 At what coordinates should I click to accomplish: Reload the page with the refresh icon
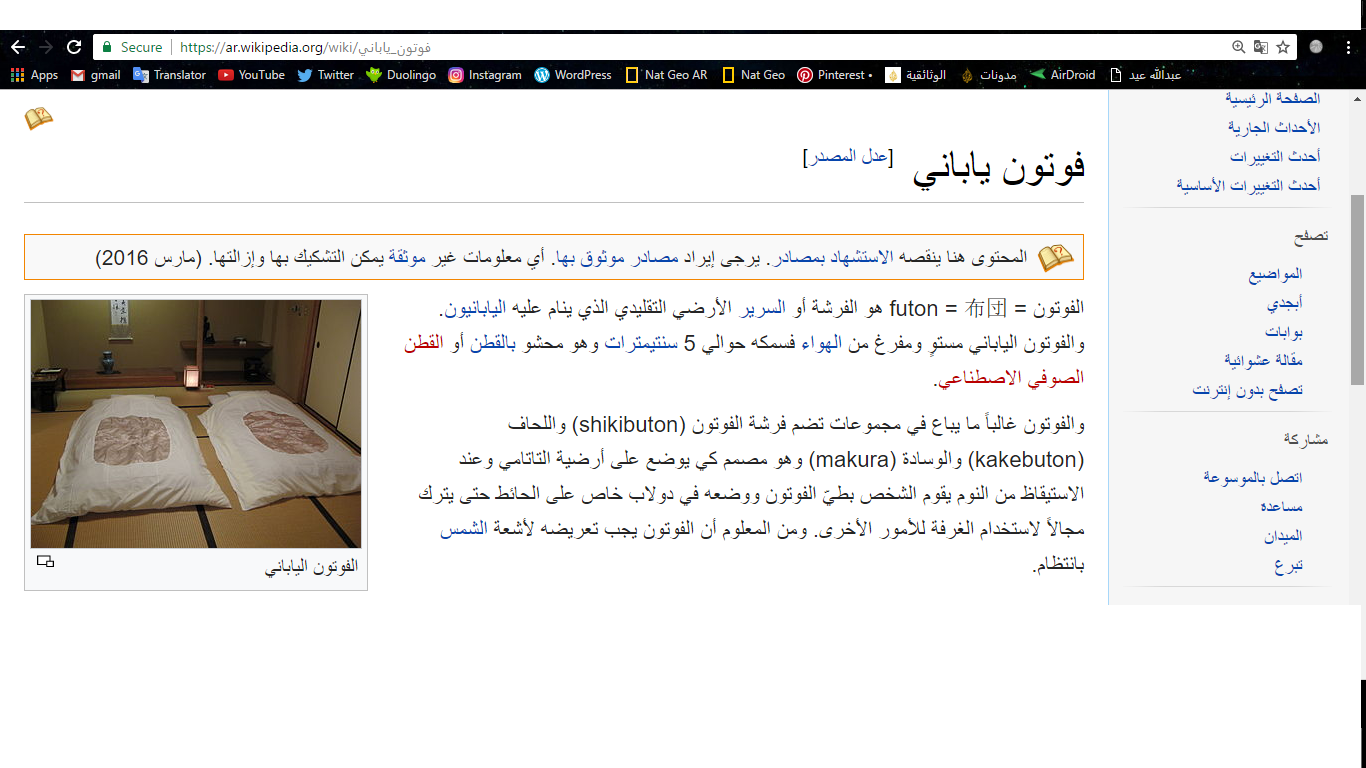74,47
